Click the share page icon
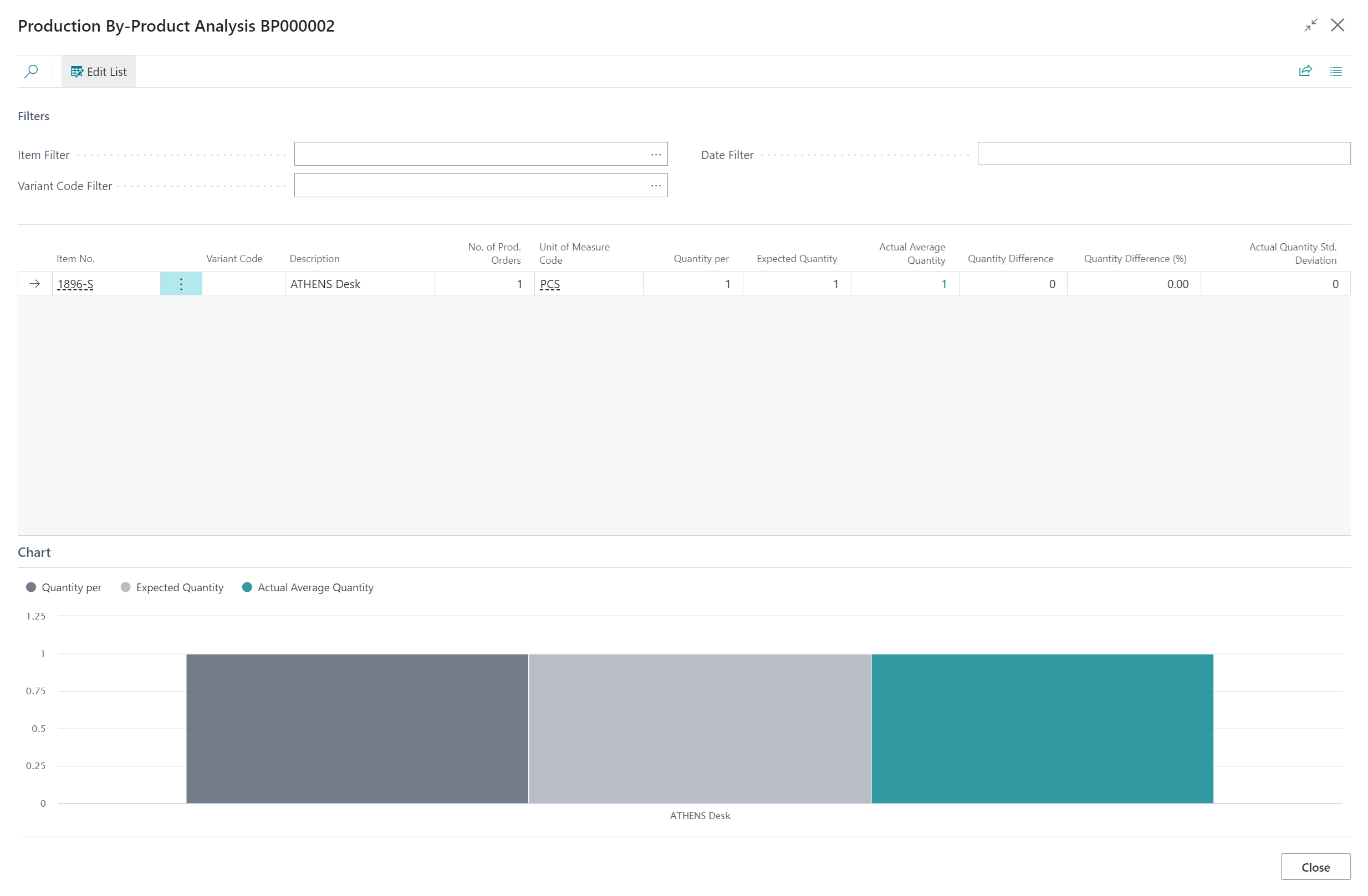The width and height of the screenshot is (1368, 896). click(x=1305, y=71)
